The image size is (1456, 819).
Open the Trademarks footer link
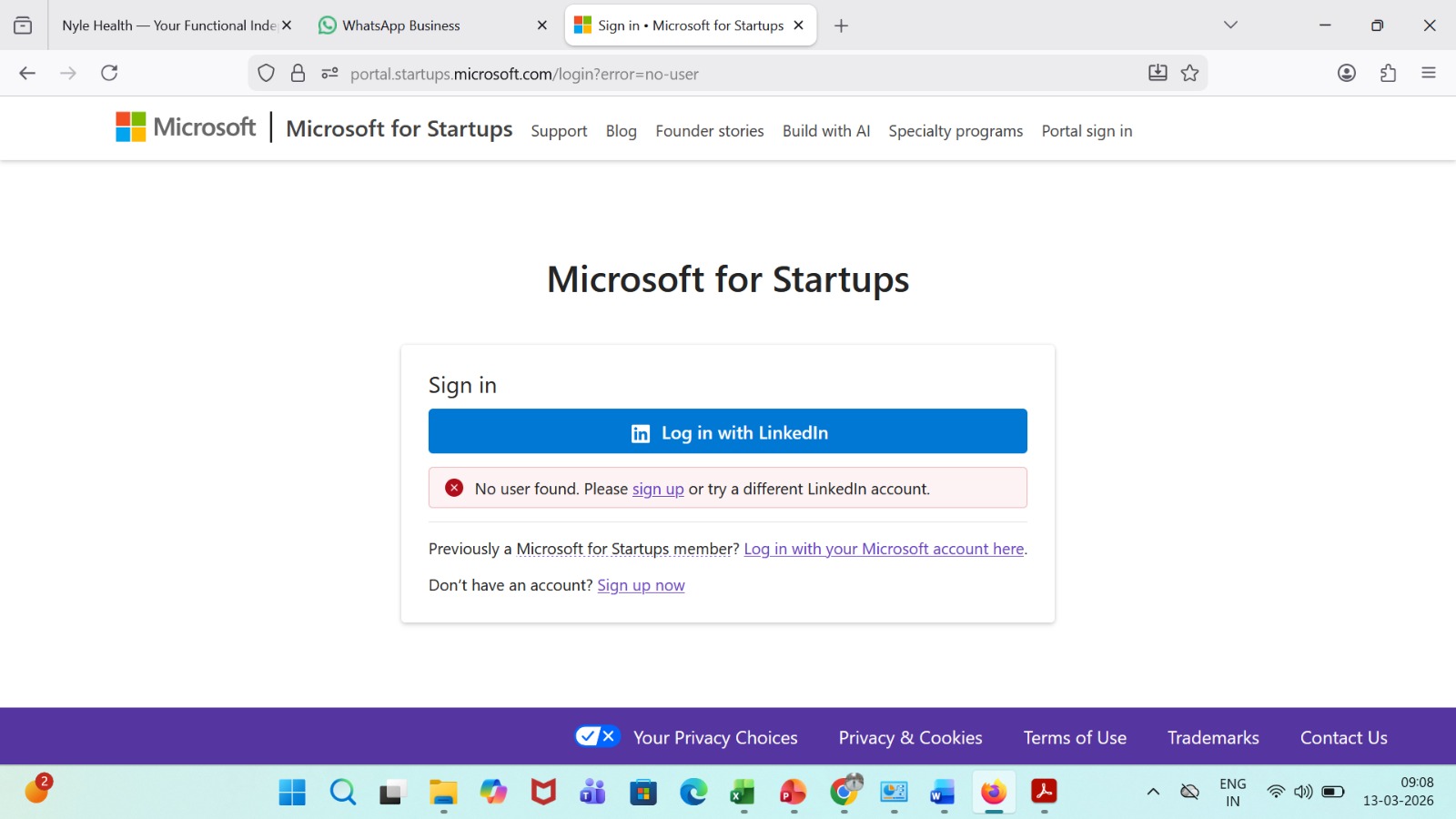coord(1213,738)
